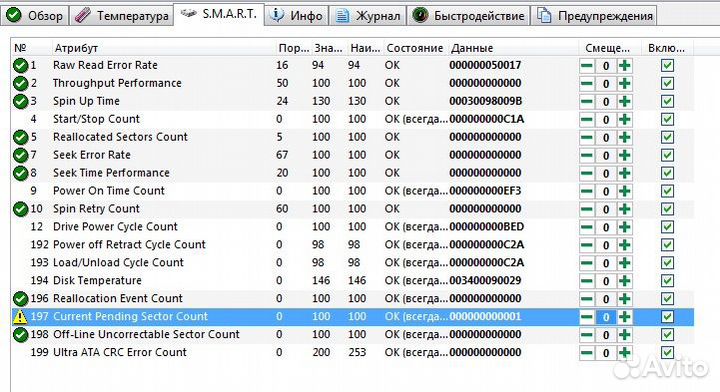Select Power off Retract Cycle Count row

tap(352, 245)
